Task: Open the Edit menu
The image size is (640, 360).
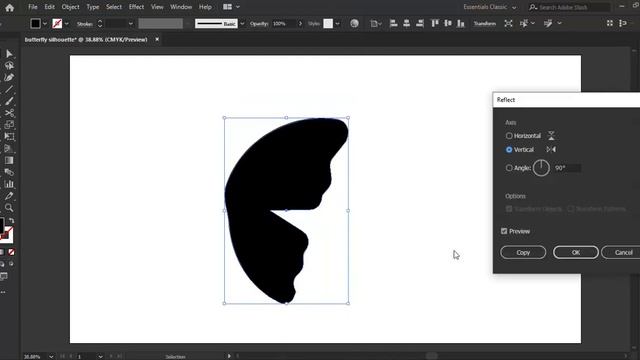Action: click(49, 7)
